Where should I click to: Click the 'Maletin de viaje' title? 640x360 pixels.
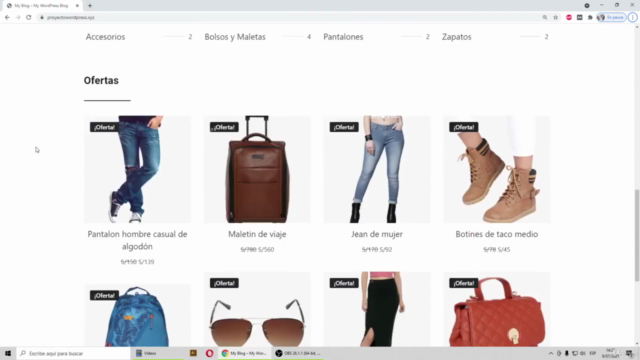click(x=257, y=234)
